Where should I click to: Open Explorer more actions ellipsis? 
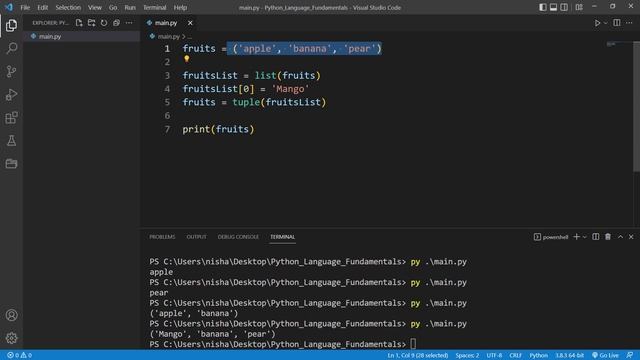(x=129, y=23)
